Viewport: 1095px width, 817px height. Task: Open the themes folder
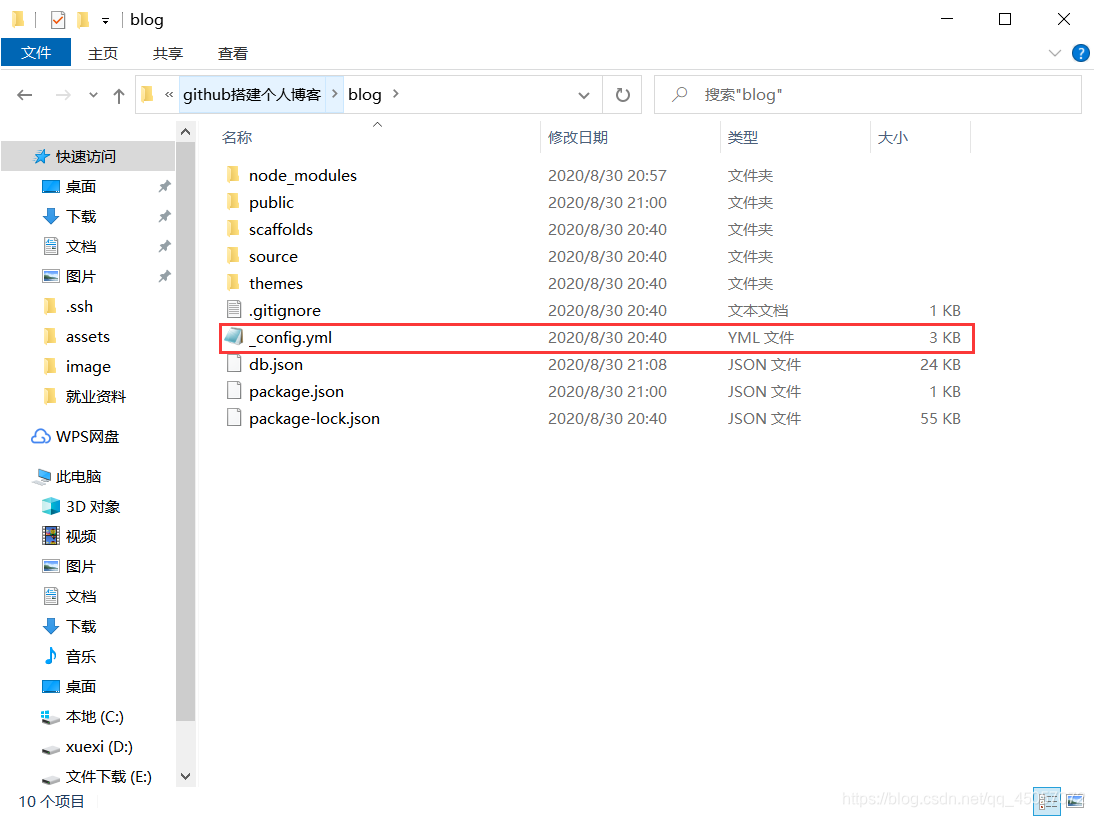point(276,283)
